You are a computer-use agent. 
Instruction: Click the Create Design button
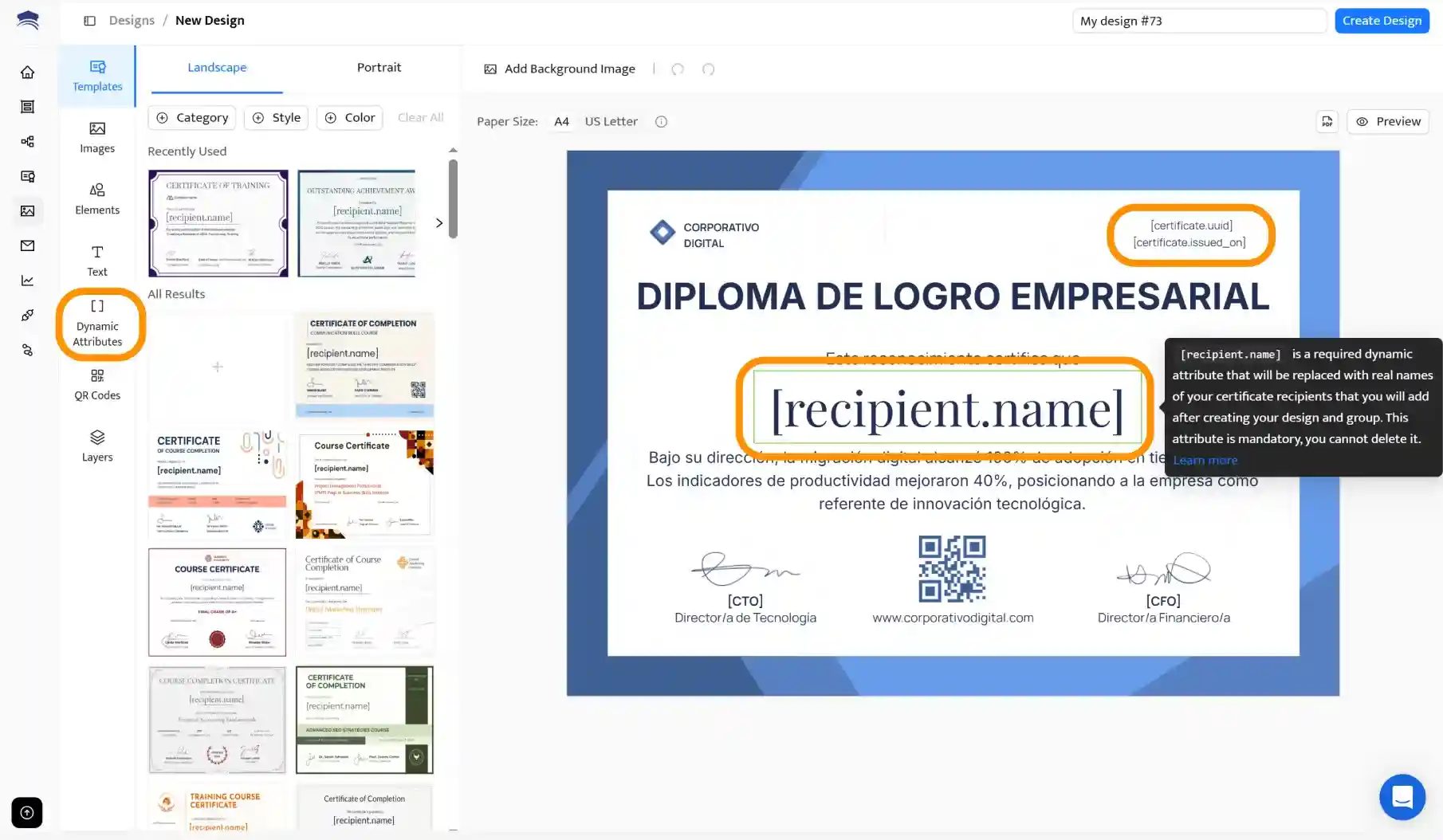[1382, 20]
